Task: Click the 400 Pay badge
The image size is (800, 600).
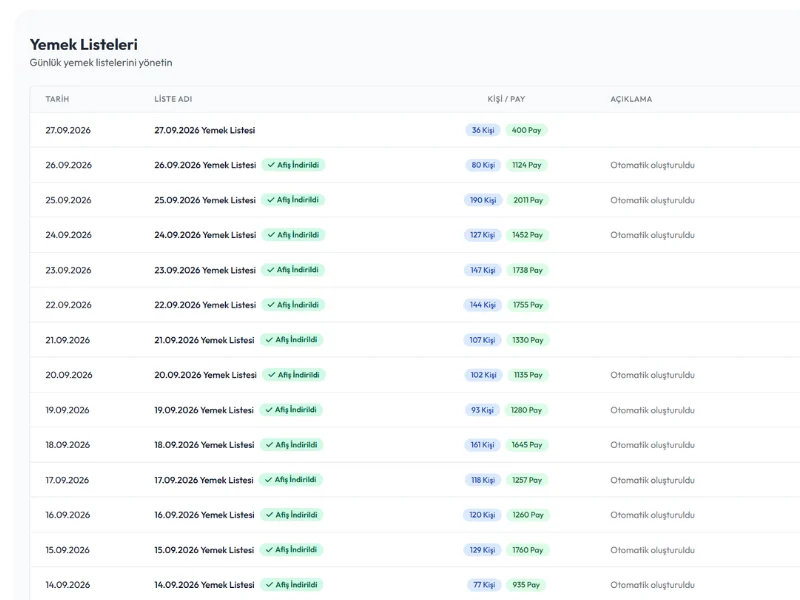Action: [x=527, y=130]
